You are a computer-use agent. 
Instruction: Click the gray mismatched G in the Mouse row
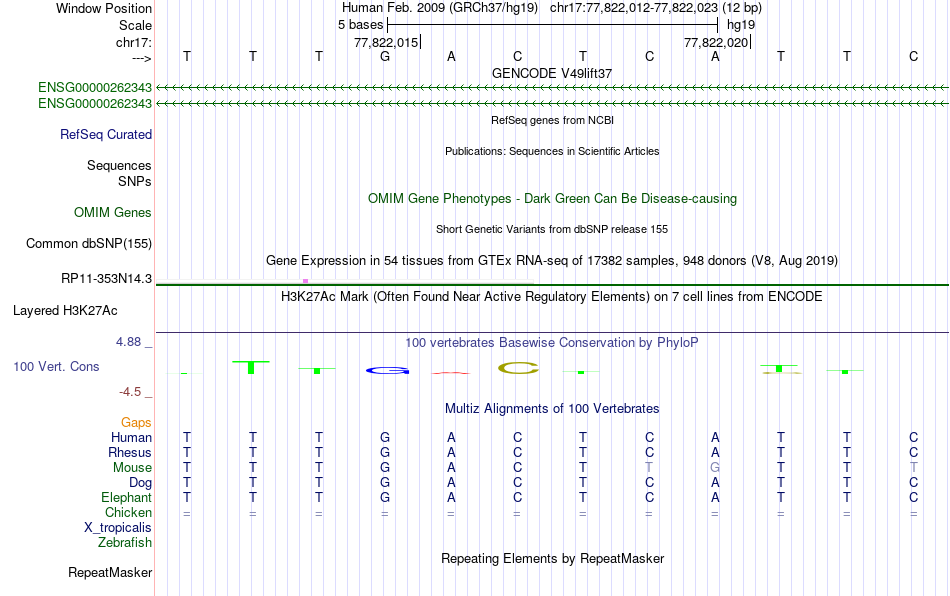pos(715,468)
